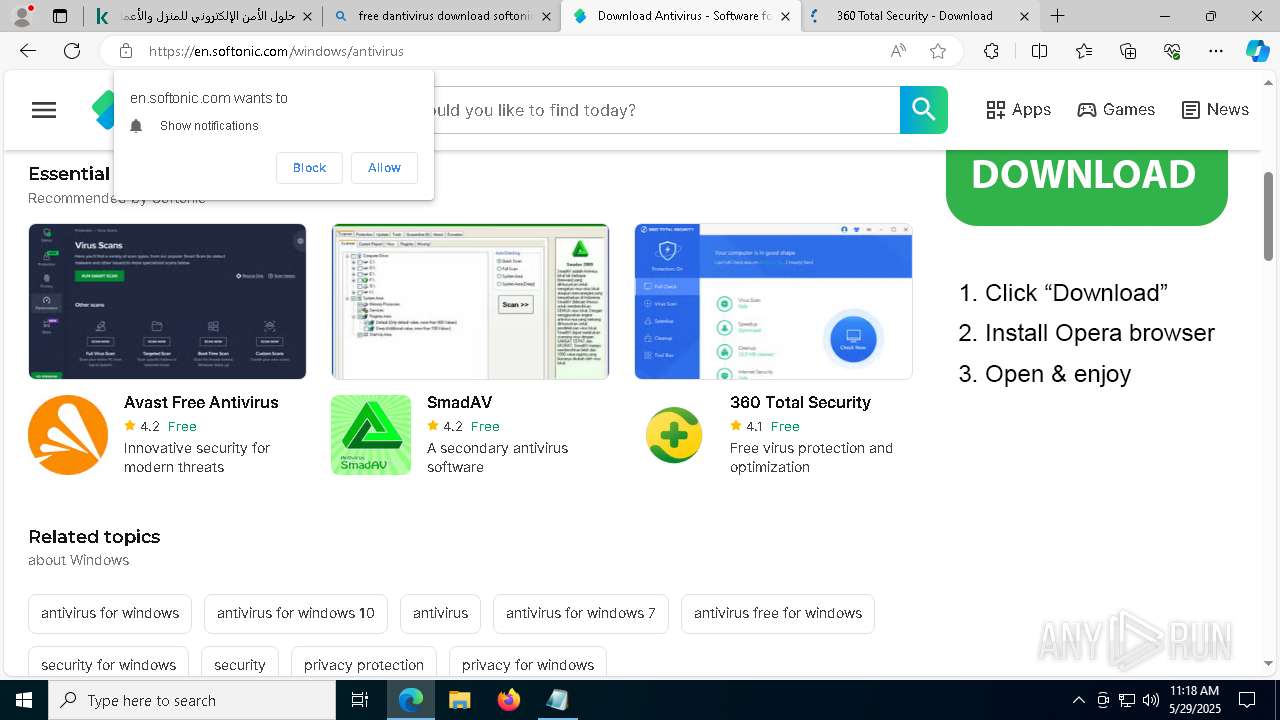Click the green DOWNLOAD ad button
The height and width of the screenshot is (720, 1280).
(1087, 187)
